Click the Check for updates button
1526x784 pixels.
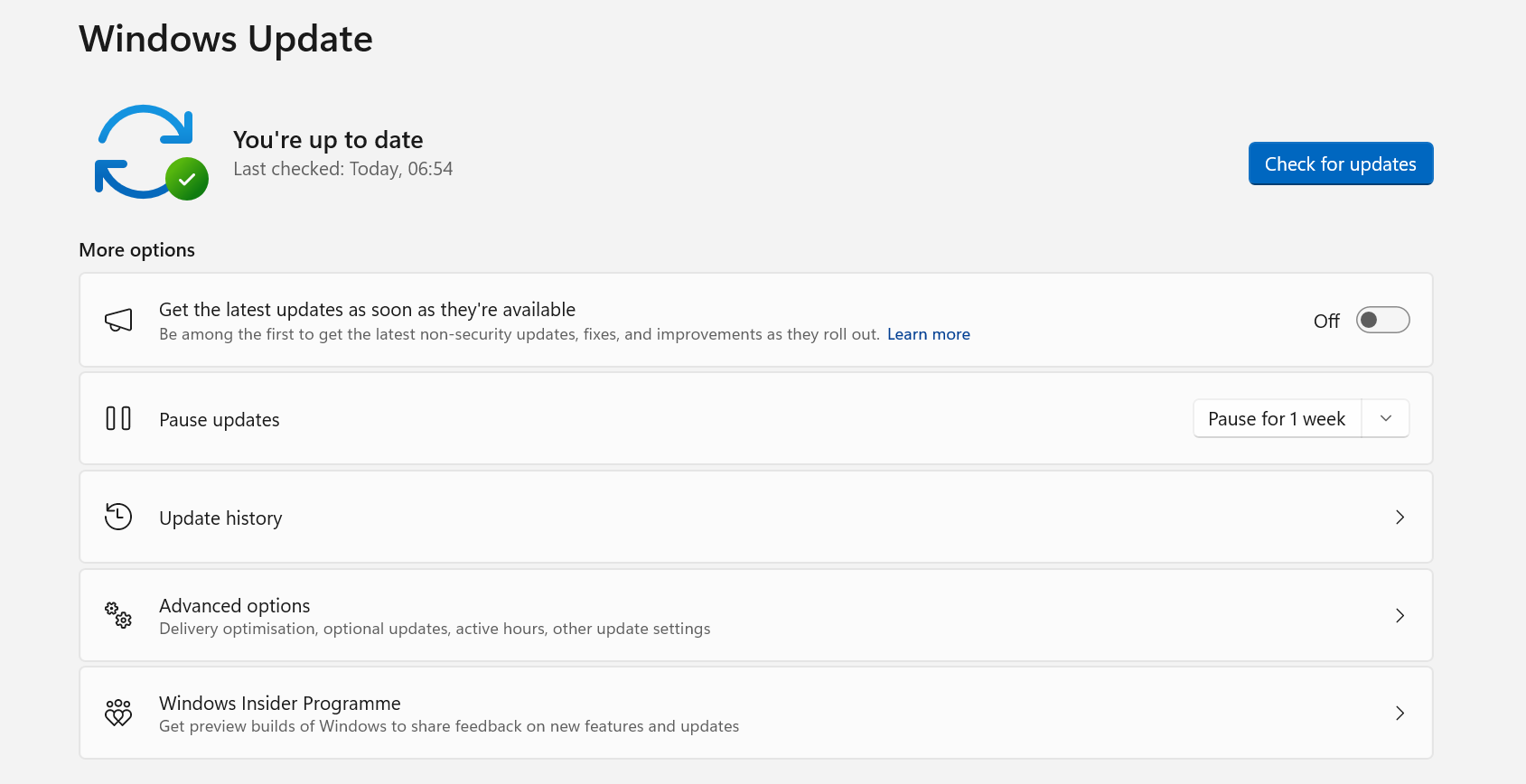(1341, 163)
